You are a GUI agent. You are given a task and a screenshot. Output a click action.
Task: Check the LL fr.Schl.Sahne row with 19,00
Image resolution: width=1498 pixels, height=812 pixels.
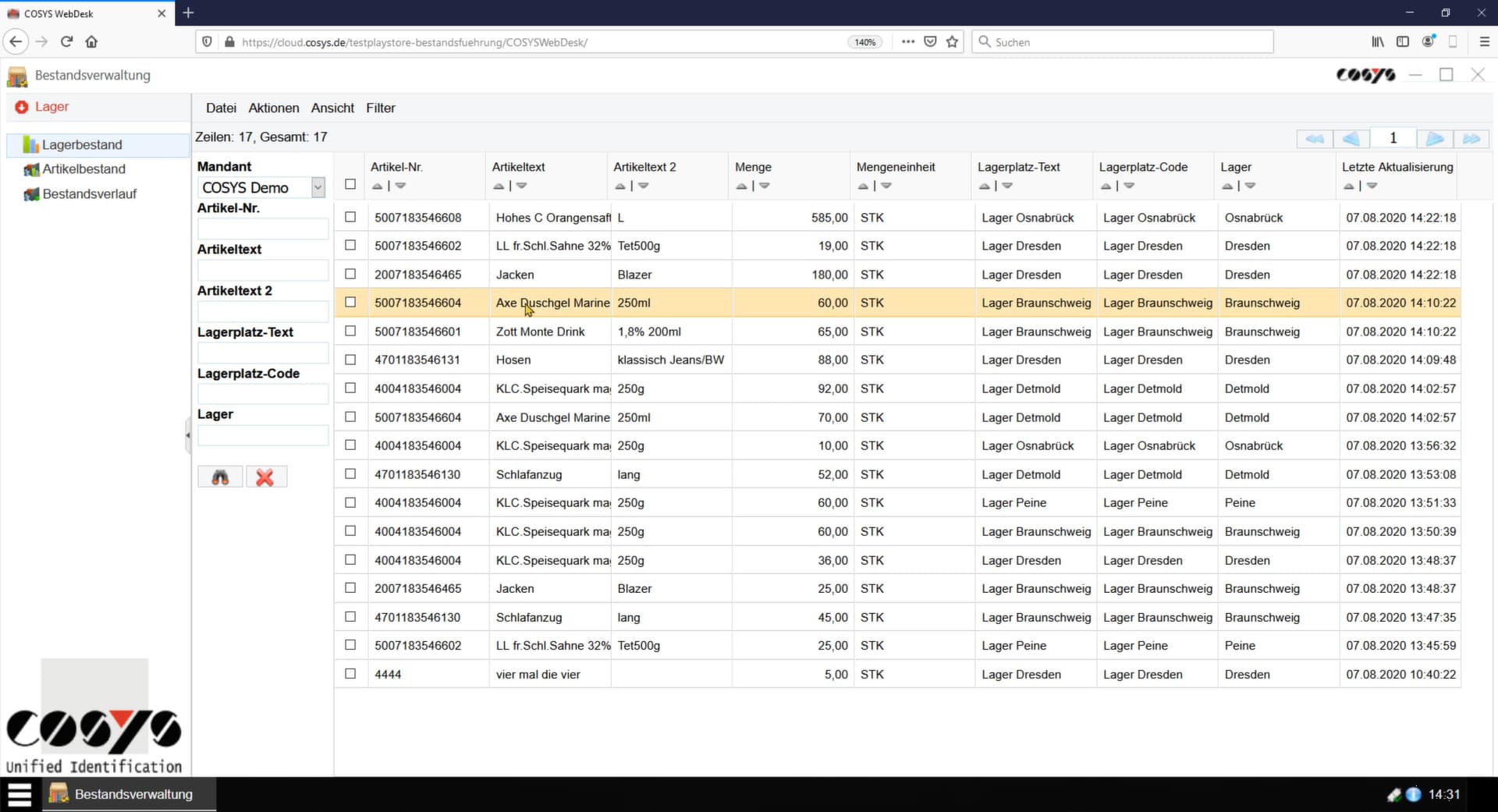[350, 245]
